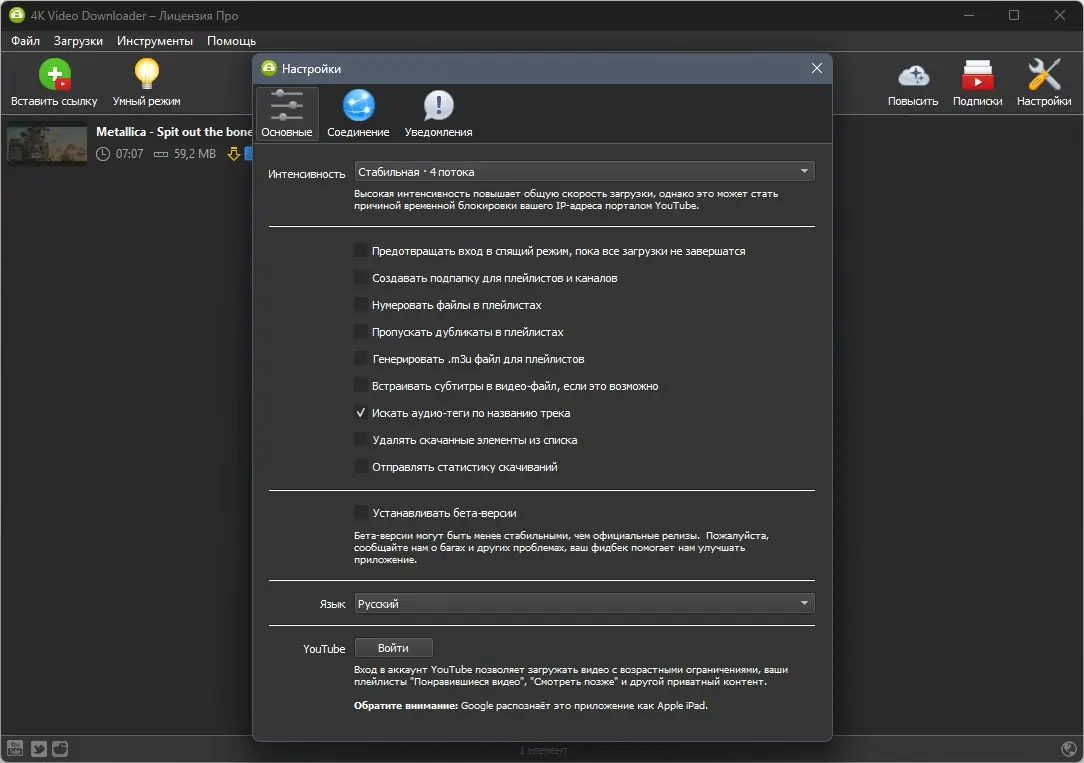The image size is (1084, 763).
Task: Click the Войти YouTube login button
Action: point(393,648)
